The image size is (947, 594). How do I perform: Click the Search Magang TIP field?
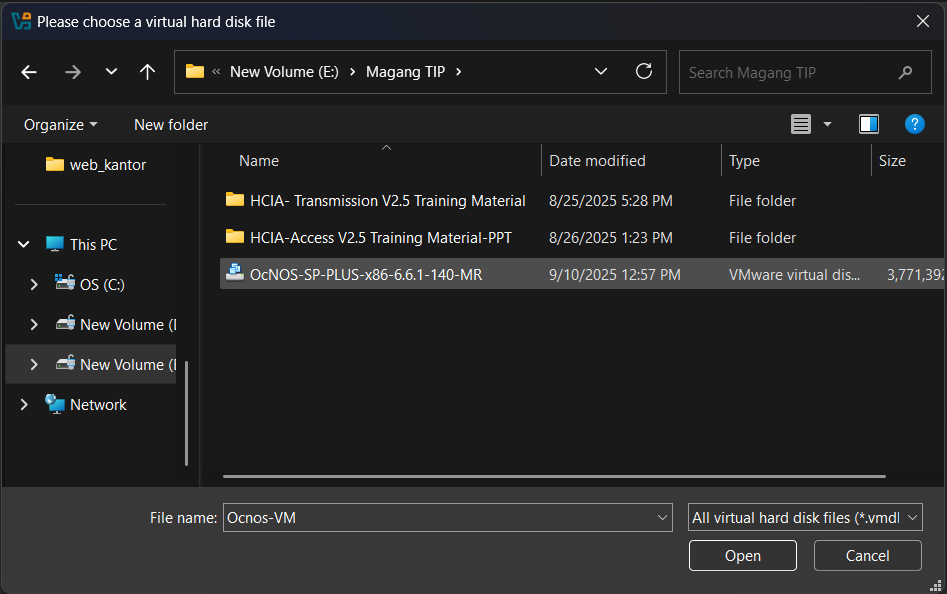coord(790,73)
